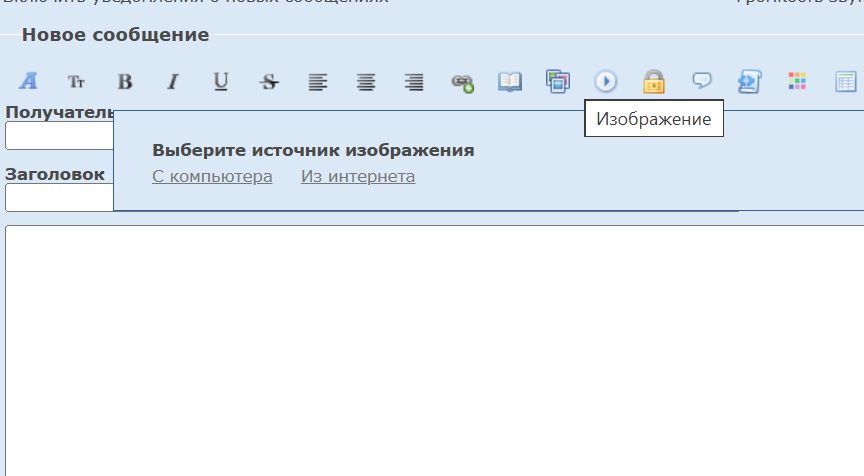The height and width of the screenshot is (476, 864).
Task: Center align the text
Action: [366, 82]
